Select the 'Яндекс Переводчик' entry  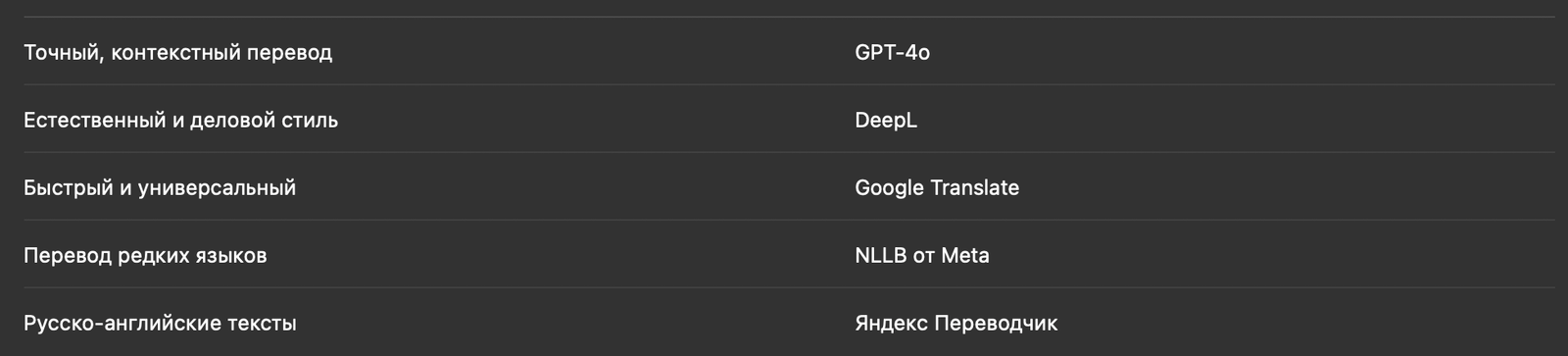point(956,324)
